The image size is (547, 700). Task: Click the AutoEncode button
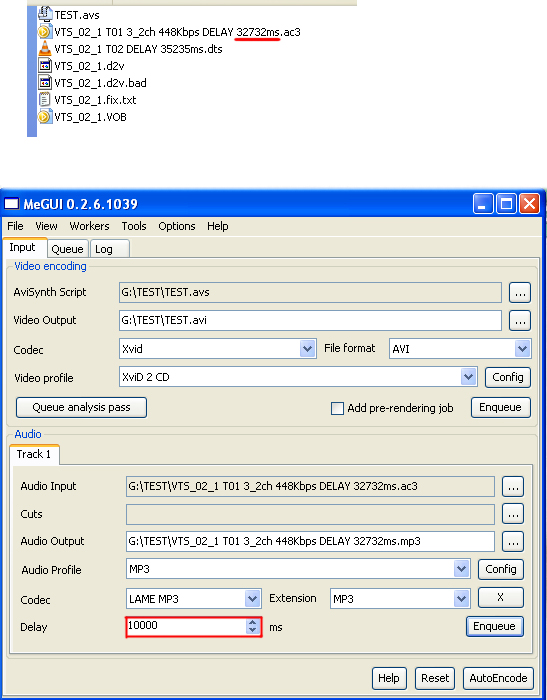point(498,678)
